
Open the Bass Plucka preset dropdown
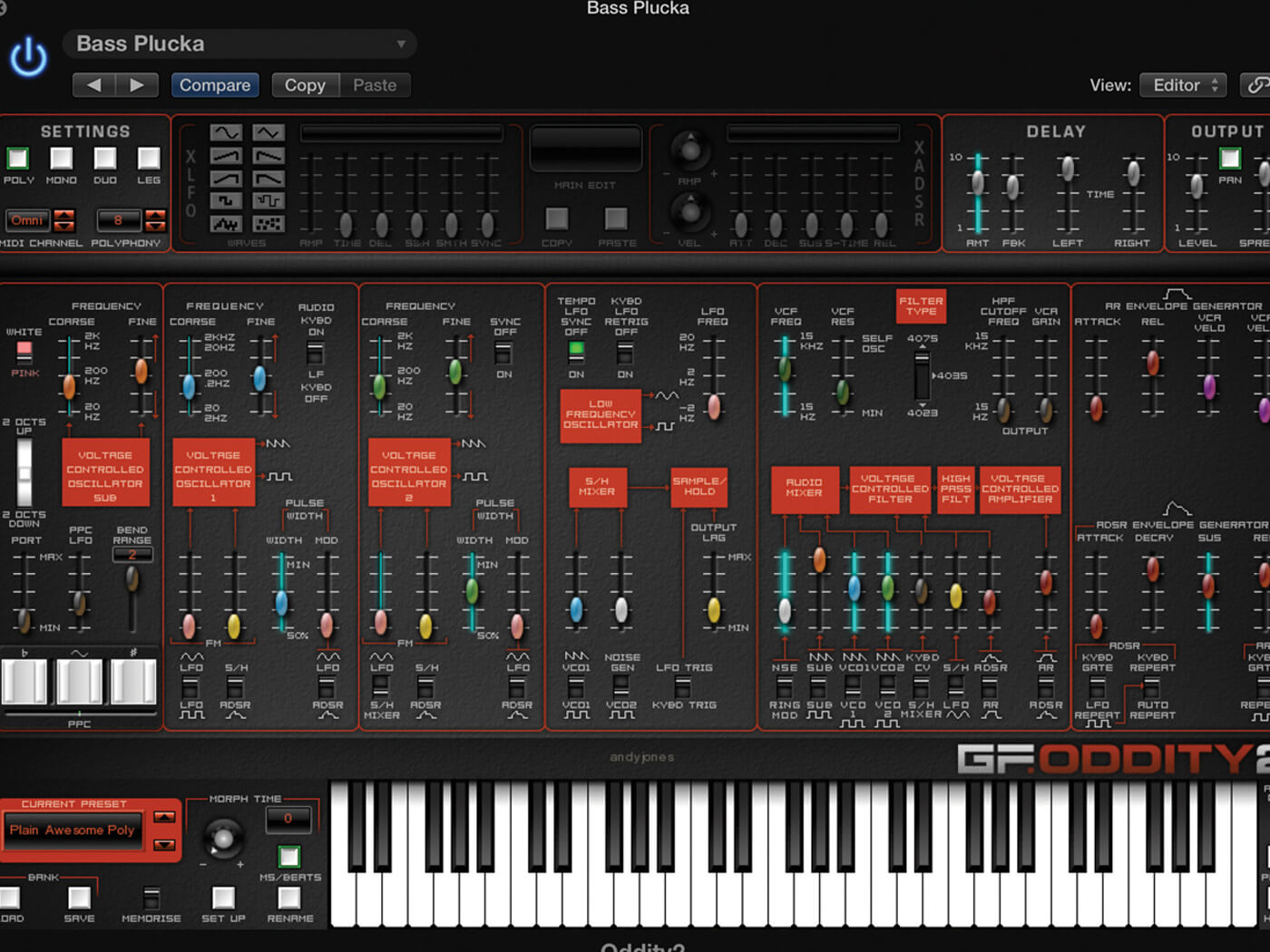(x=239, y=44)
